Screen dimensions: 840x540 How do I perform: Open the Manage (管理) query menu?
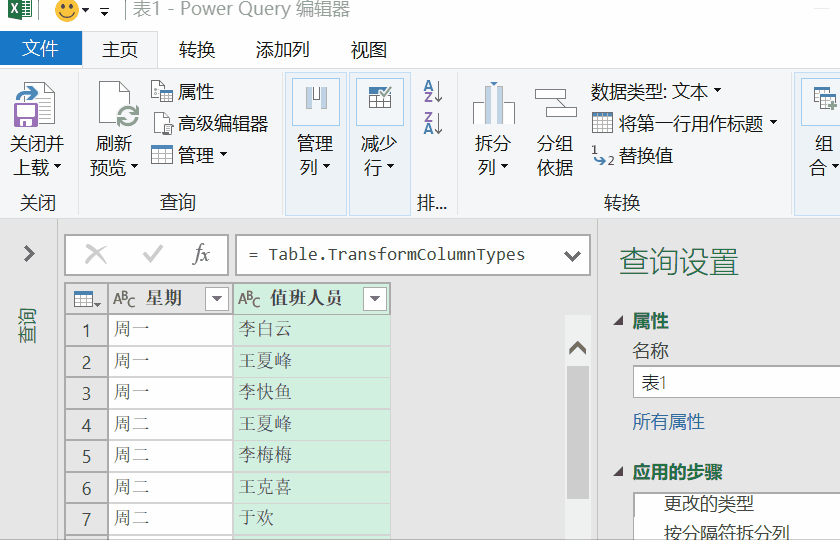tap(190, 155)
